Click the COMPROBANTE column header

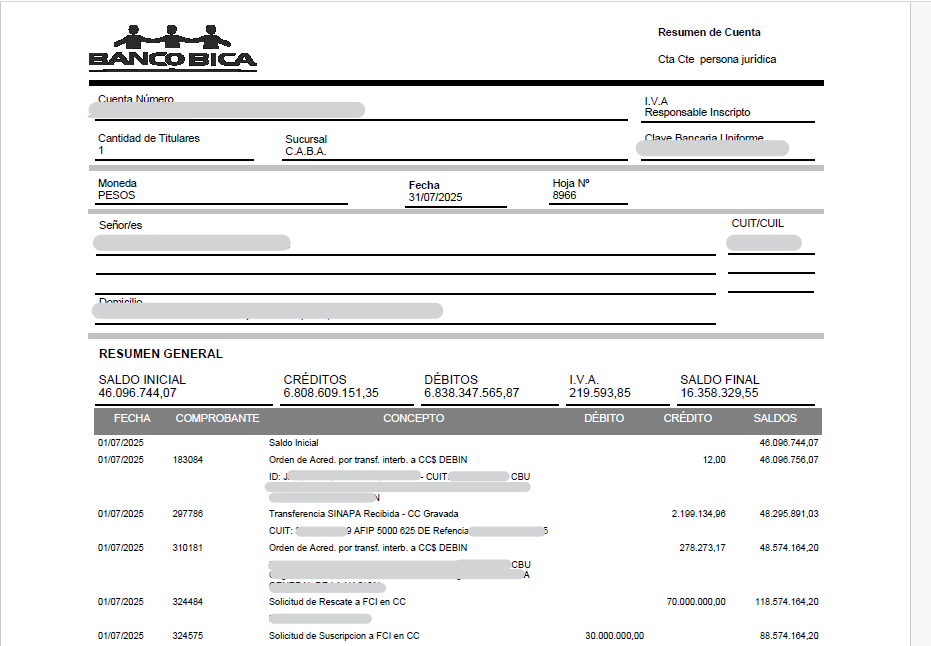tap(217, 419)
